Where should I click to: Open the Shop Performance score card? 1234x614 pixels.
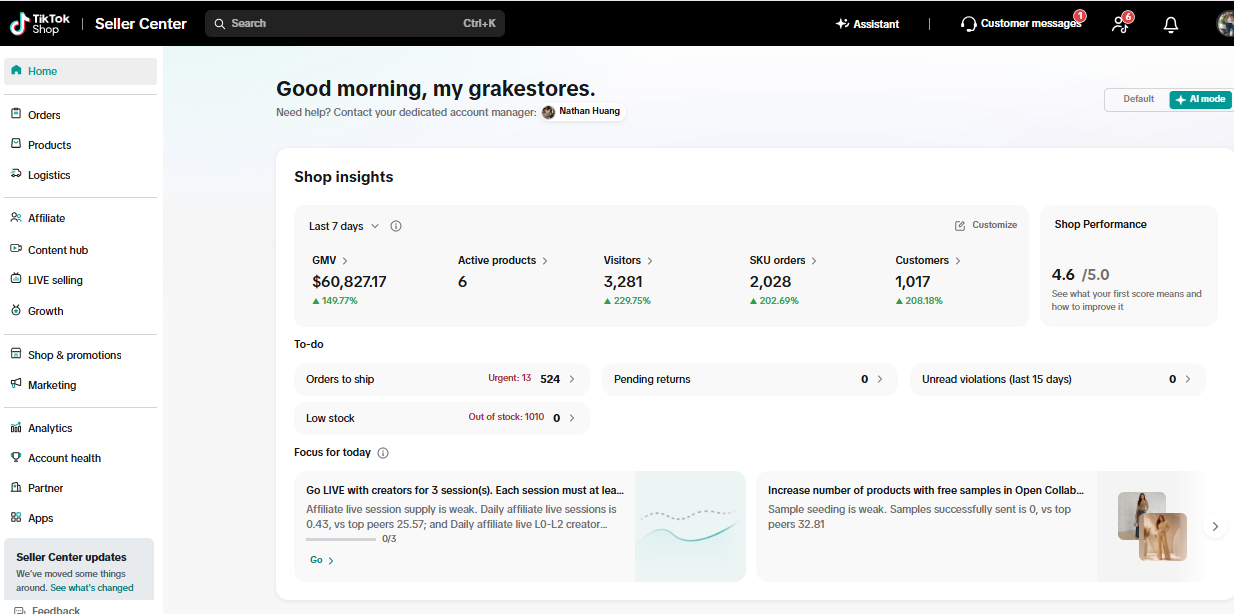tap(1129, 266)
